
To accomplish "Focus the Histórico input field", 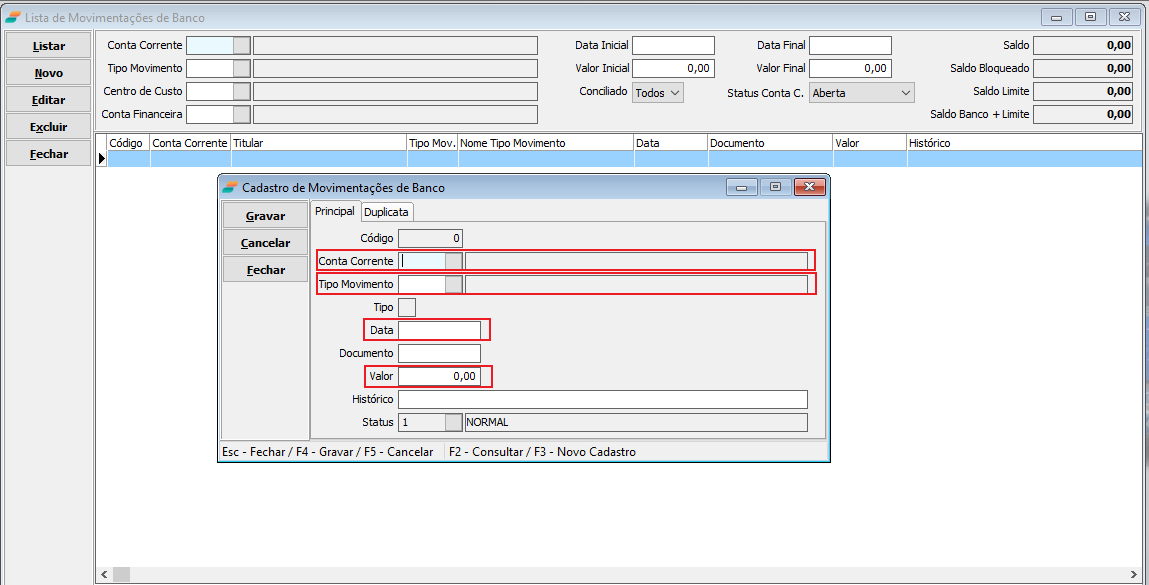I will pos(602,399).
